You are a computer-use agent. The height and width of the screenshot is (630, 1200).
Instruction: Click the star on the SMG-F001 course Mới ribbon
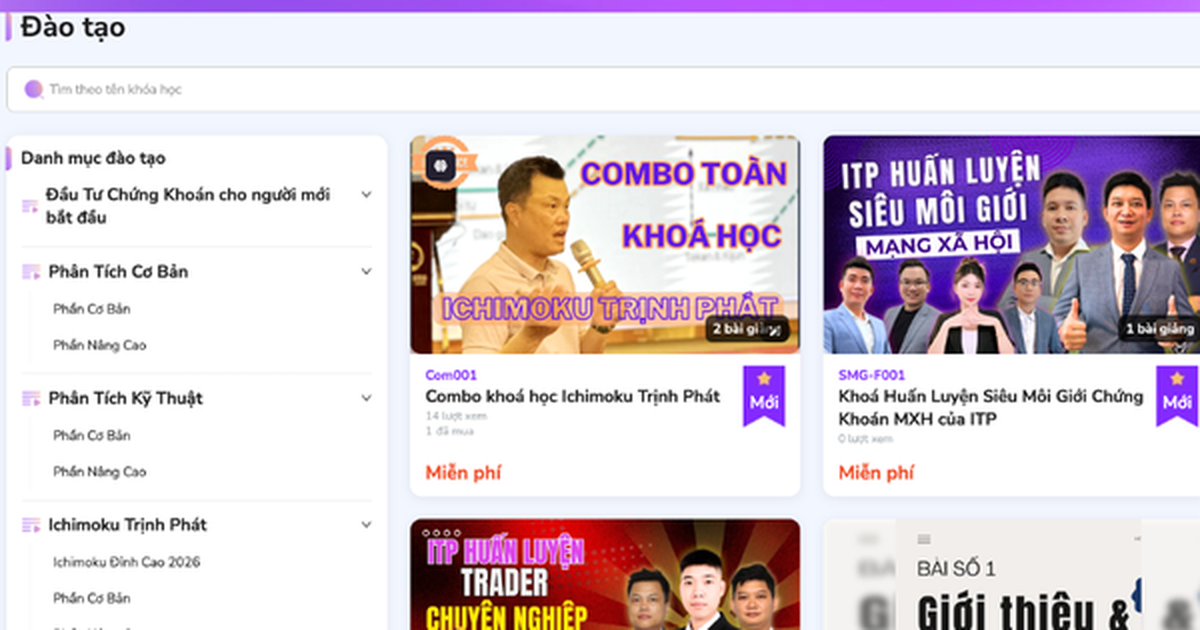(1177, 378)
